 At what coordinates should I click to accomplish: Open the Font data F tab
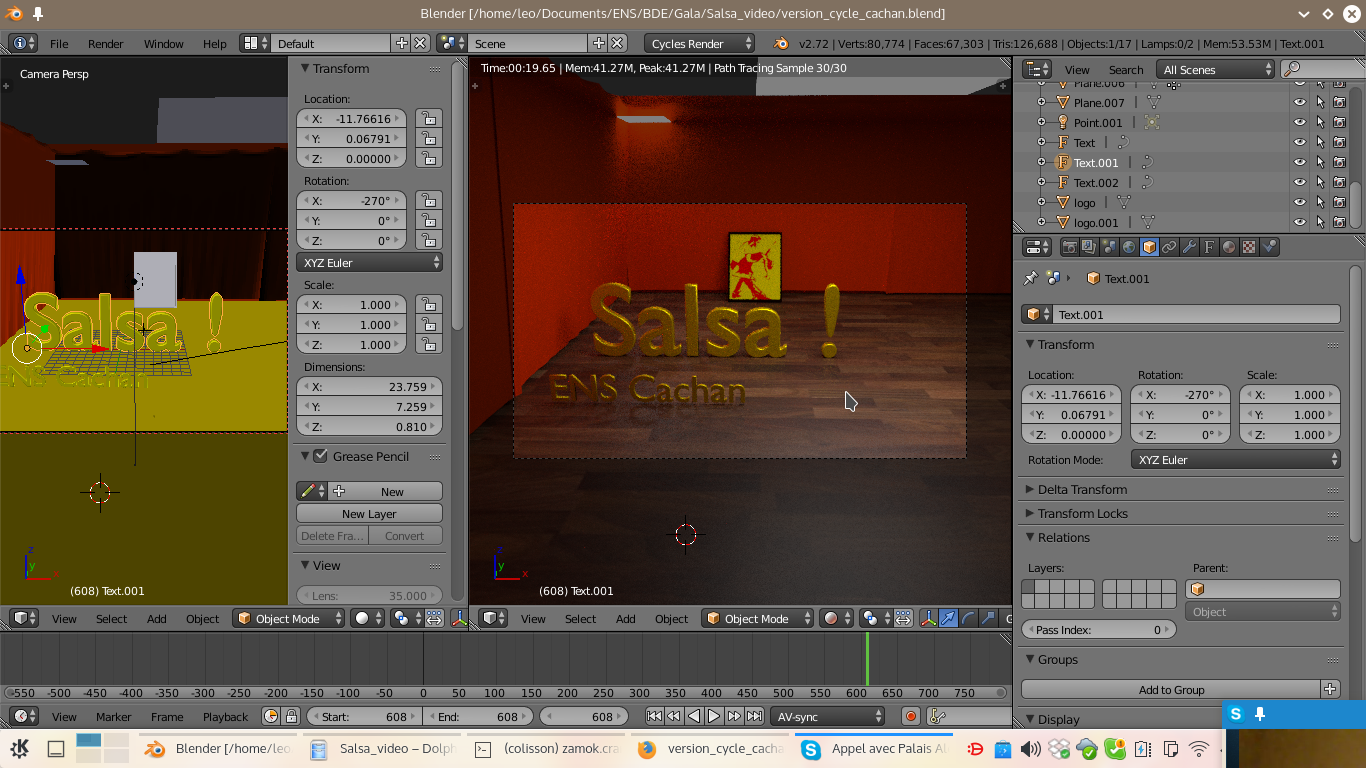pyautogui.click(x=1209, y=247)
